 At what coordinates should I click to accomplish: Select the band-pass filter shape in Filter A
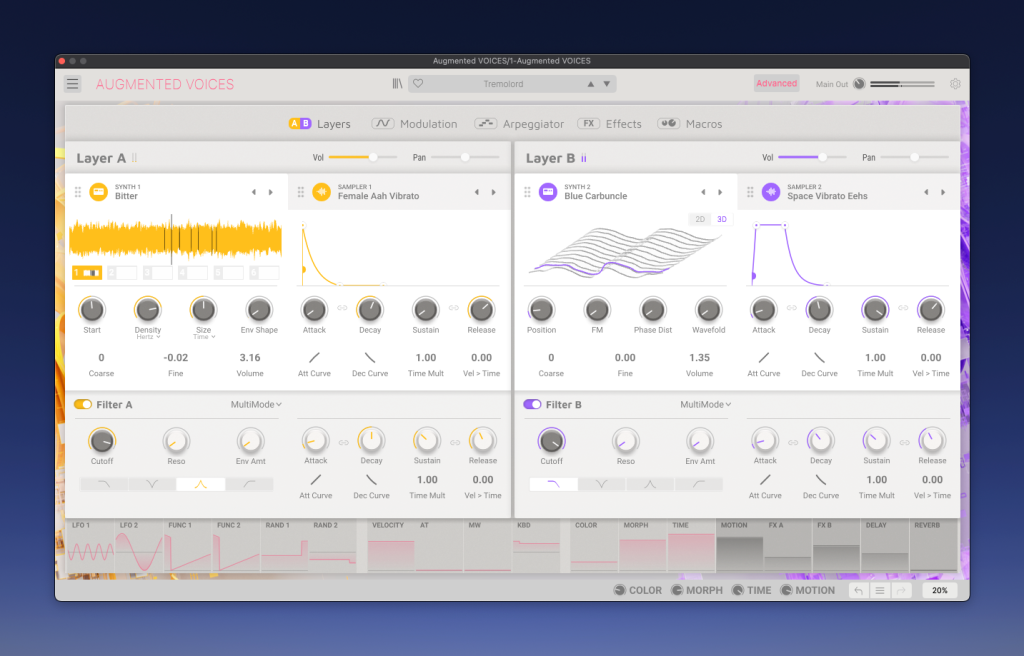click(200, 484)
